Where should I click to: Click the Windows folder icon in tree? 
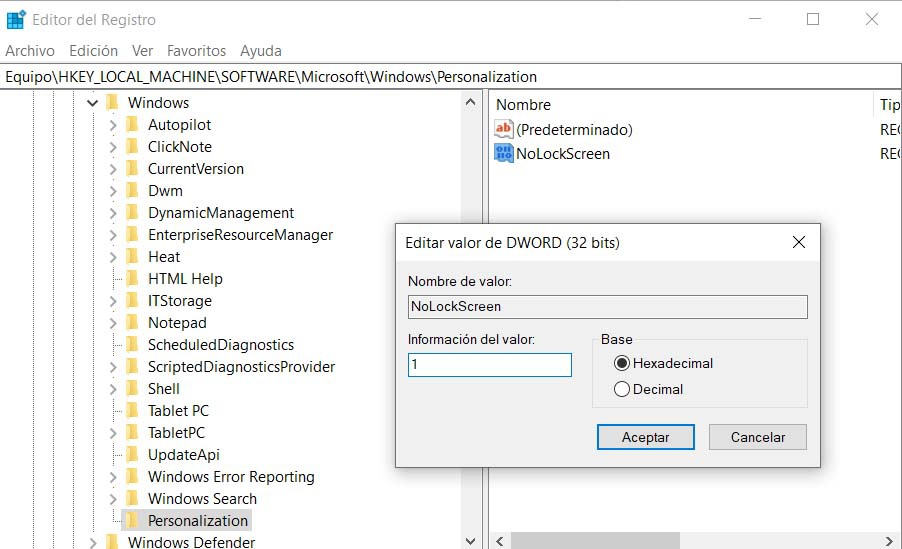[x=112, y=102]
